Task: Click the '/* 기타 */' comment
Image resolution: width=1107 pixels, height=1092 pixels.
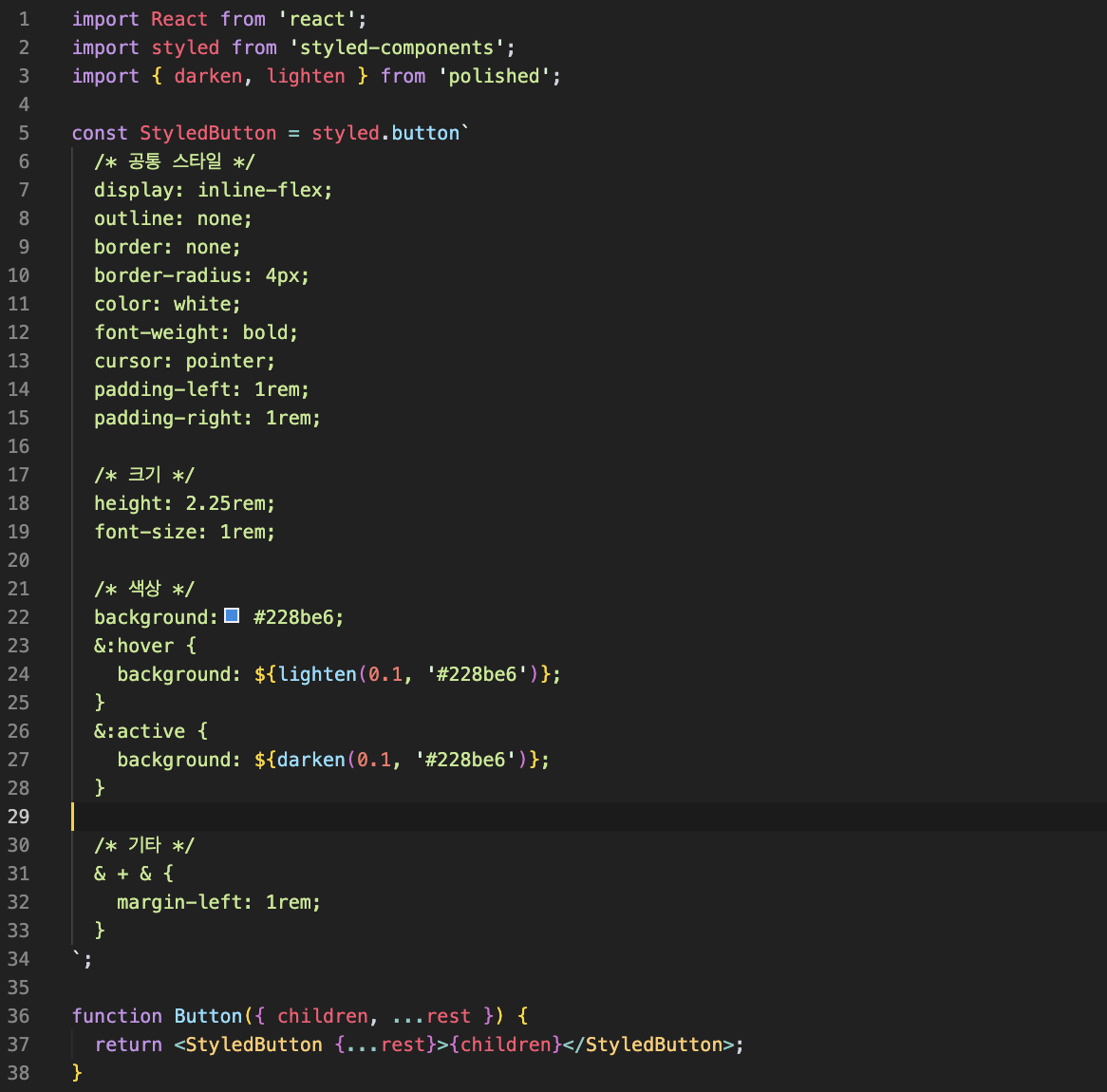Action: [x=144, y=845]
